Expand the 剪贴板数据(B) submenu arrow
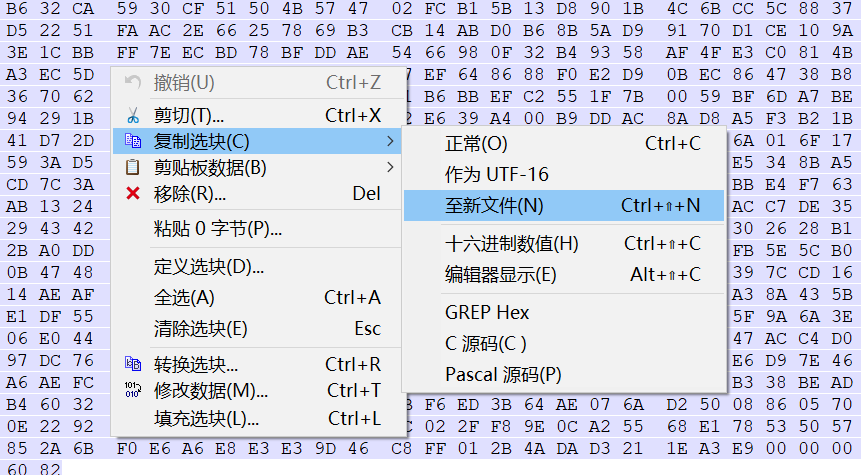This screenshot has height=475, width=861. (x=389, y=167)
